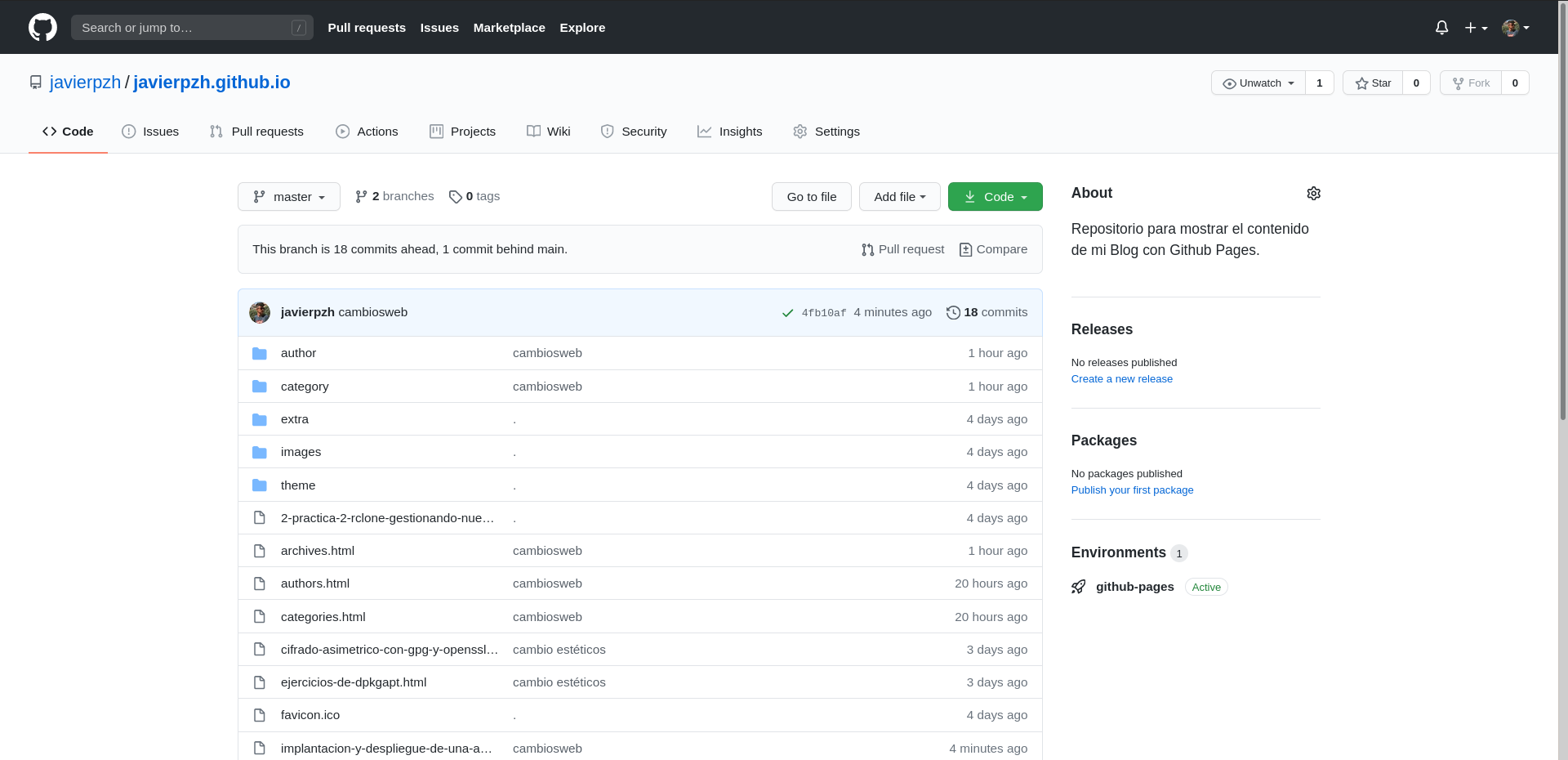
Task: Open the Insights tab
Action: click(x=730, y=132)
